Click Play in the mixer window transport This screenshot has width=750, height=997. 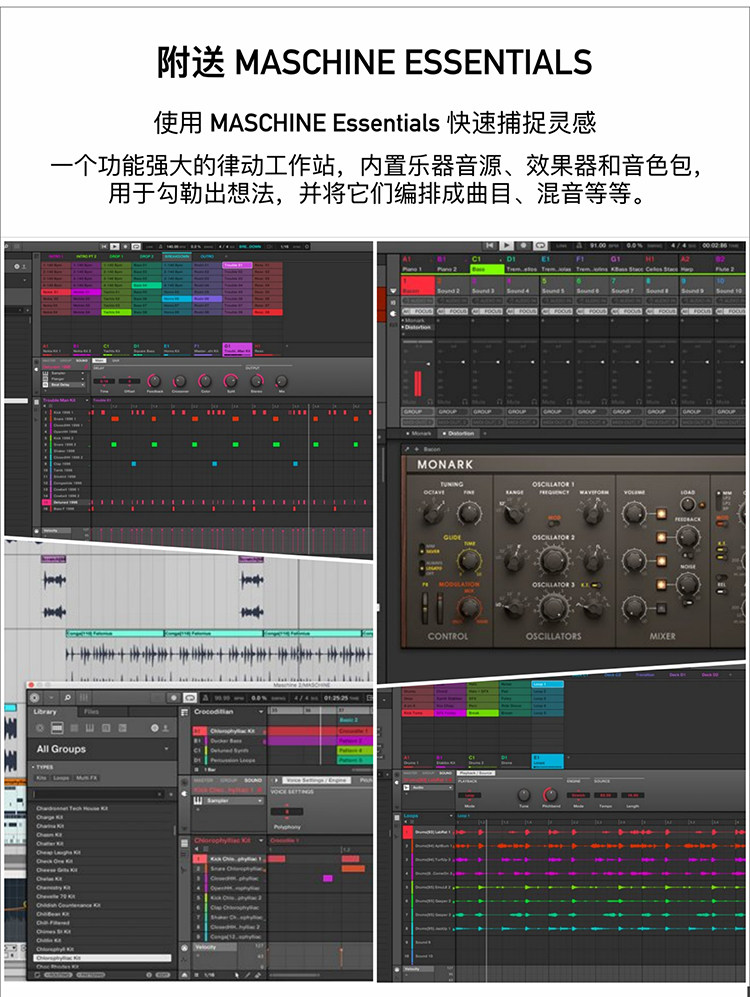[x=506, y=245]
